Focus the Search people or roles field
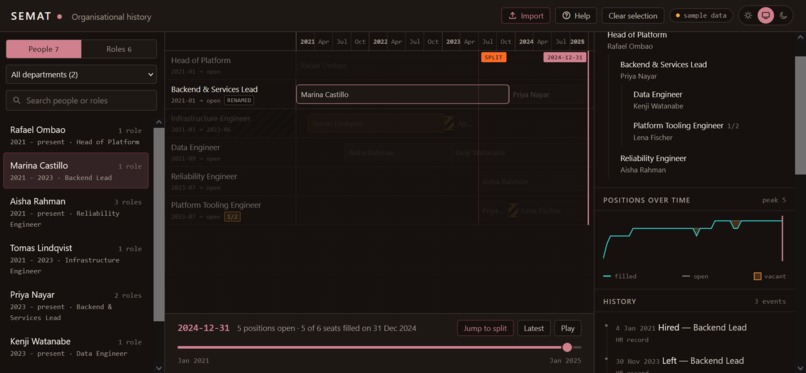 [81, 101]
